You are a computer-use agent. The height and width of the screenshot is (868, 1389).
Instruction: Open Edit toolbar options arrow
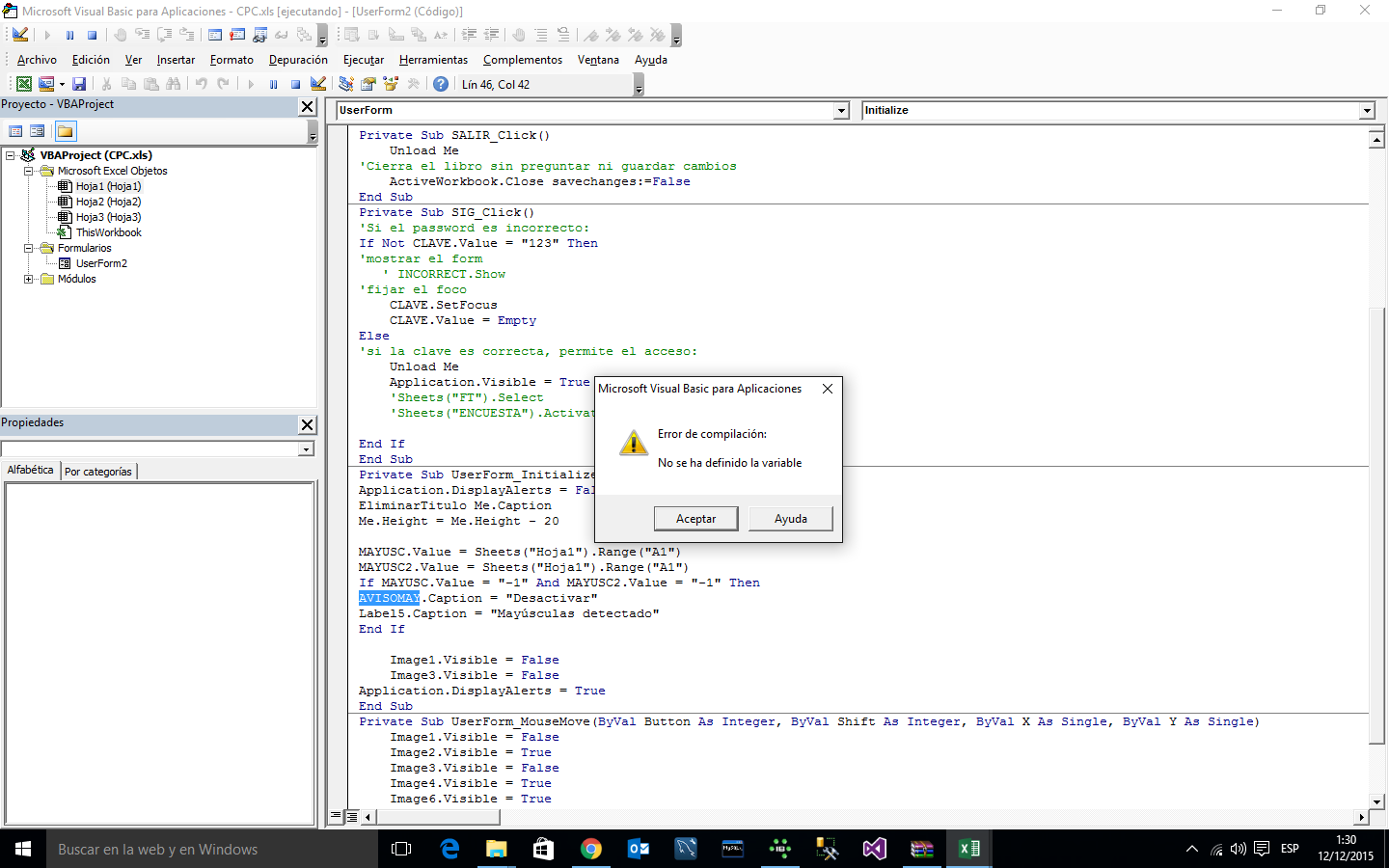676,36
